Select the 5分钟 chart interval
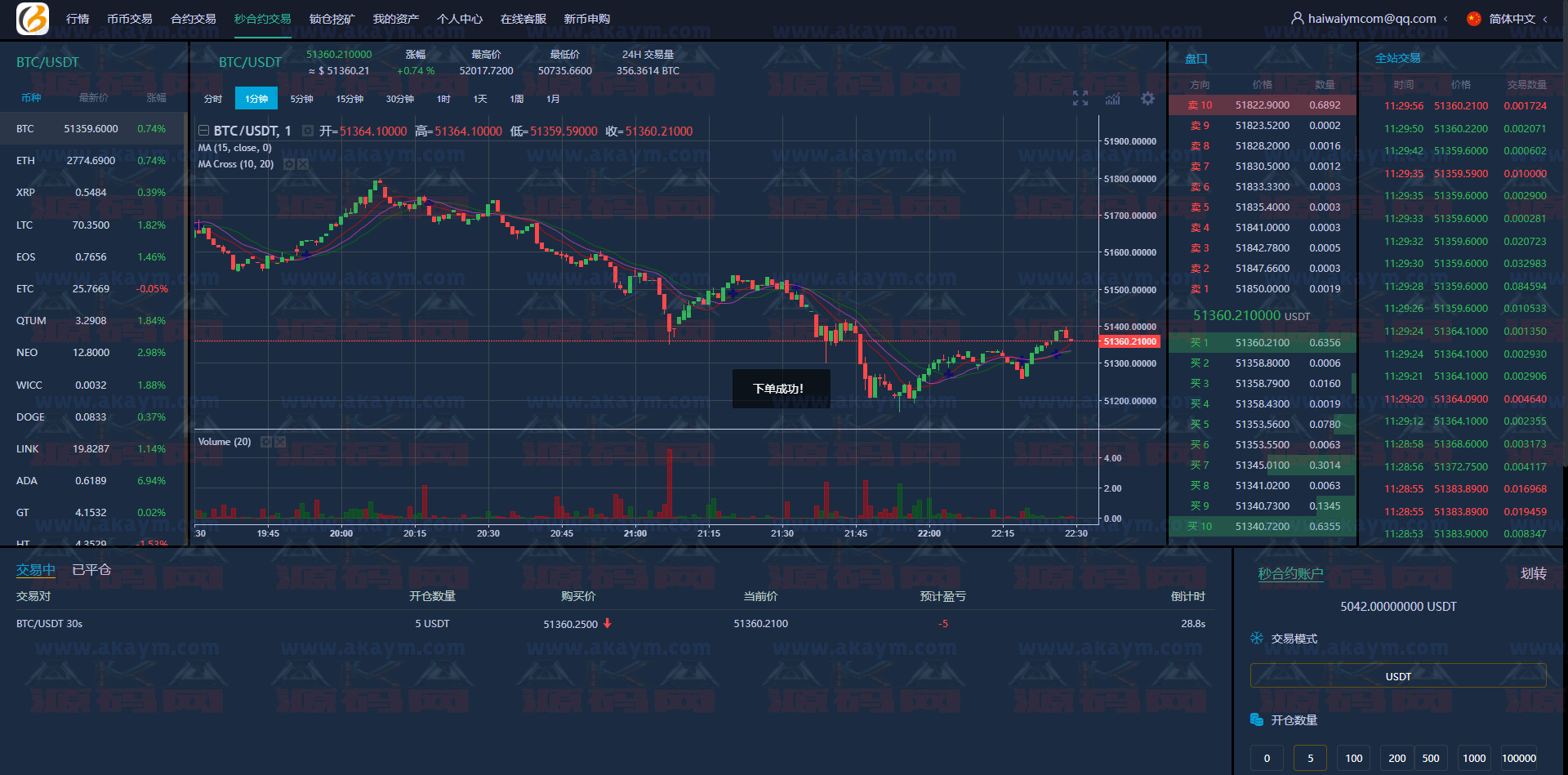This screenshot has height=775, width=1568. coord(301,99)
